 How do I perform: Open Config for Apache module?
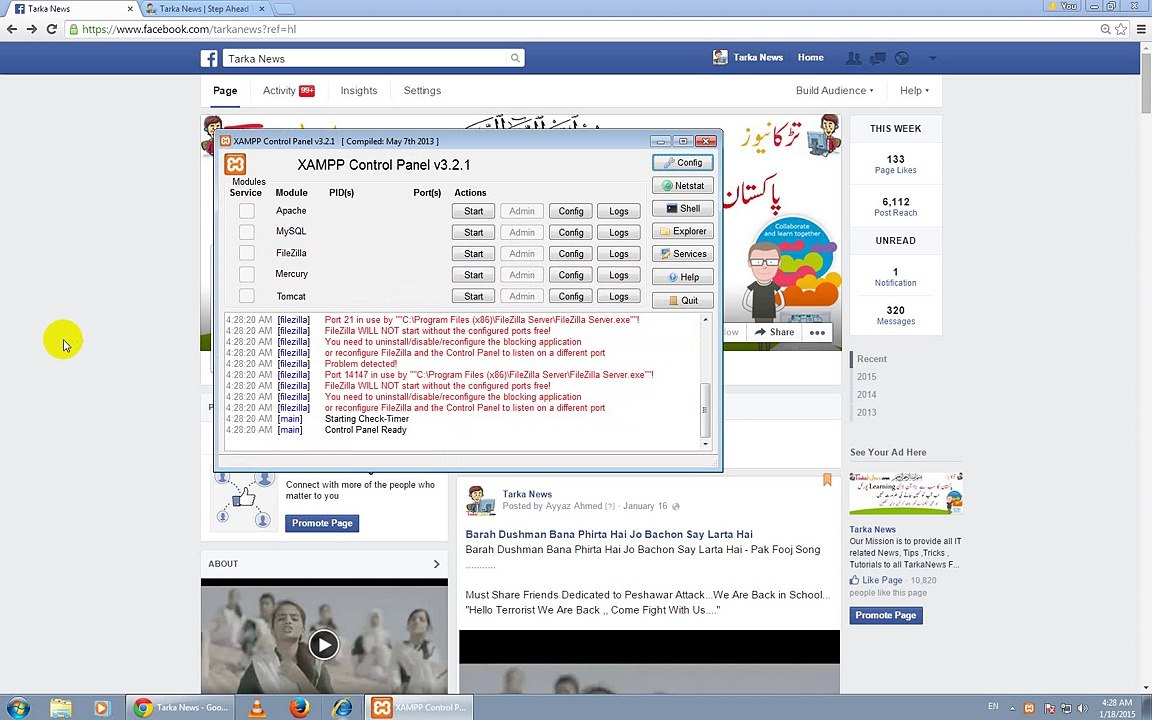[x=571, y=211]
